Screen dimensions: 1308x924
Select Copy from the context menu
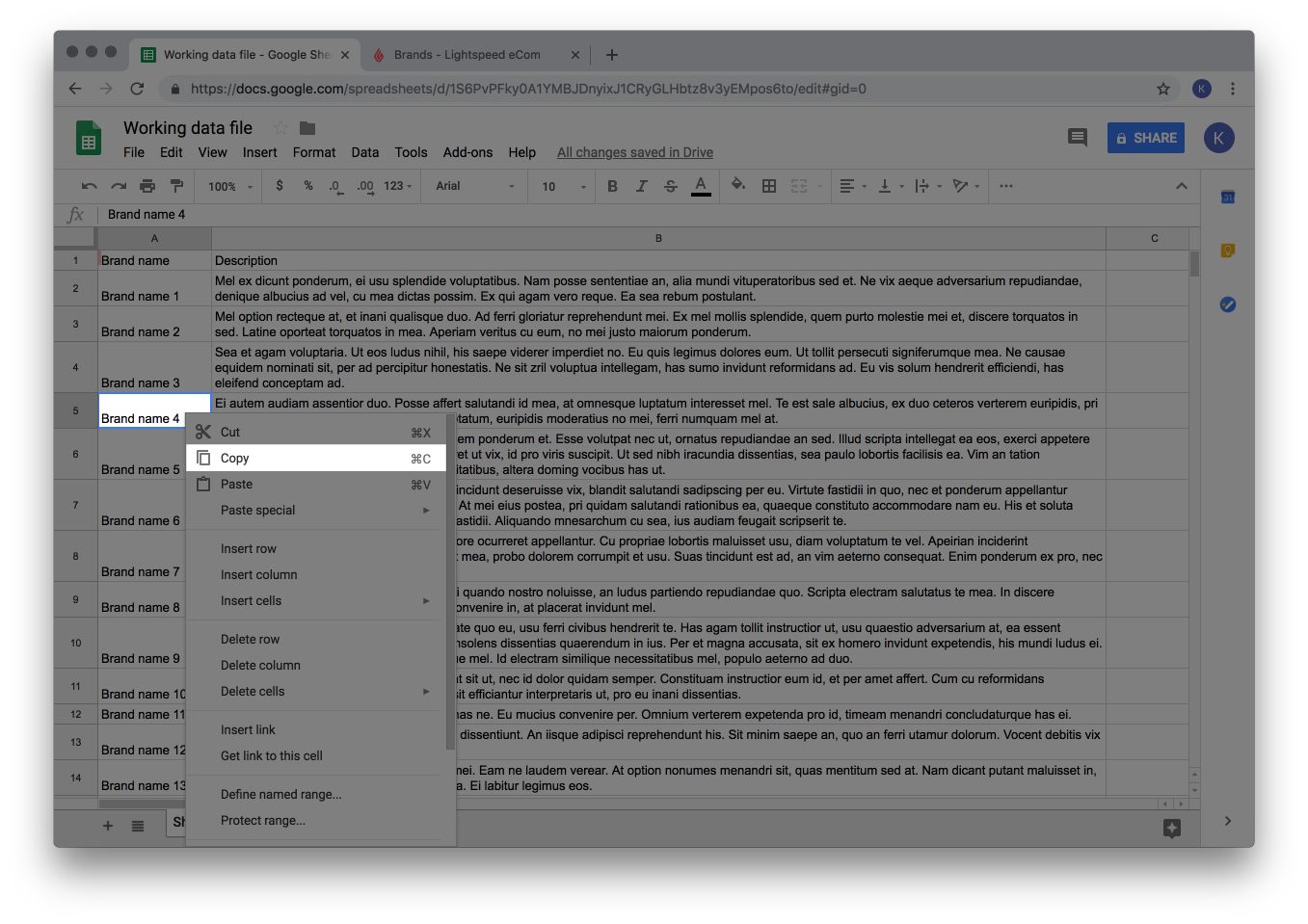point(316,459)
